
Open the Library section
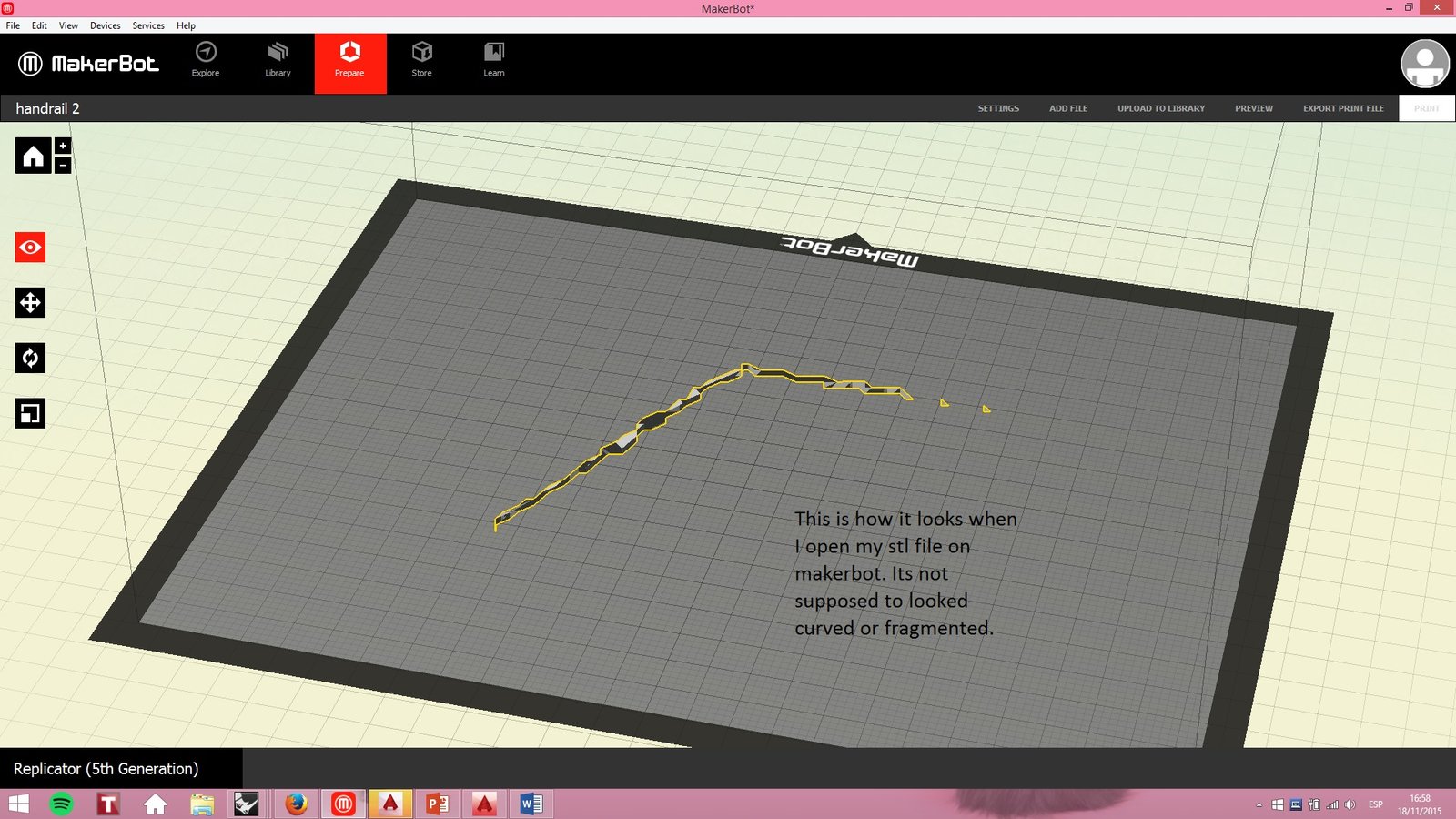pos(278,60)
